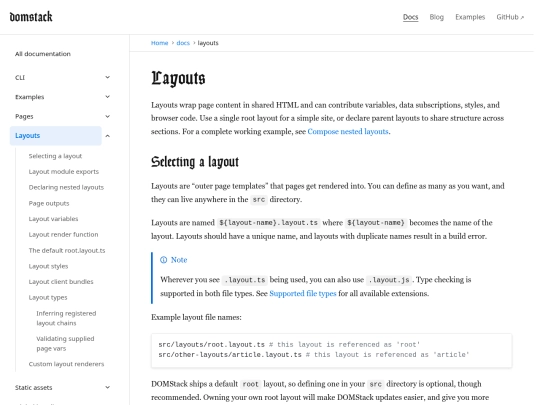Open the Docs nav item
The height and width of the screenshot is (405, 540).
click(411, 17)
